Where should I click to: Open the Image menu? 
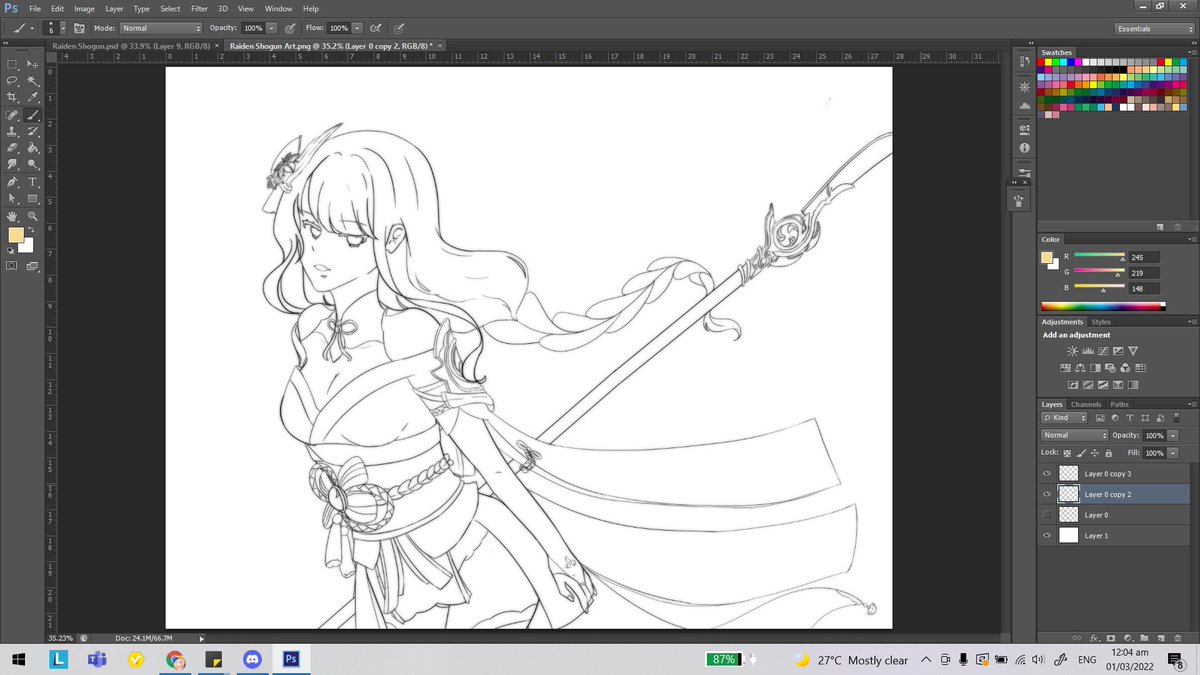click(84, 8)
